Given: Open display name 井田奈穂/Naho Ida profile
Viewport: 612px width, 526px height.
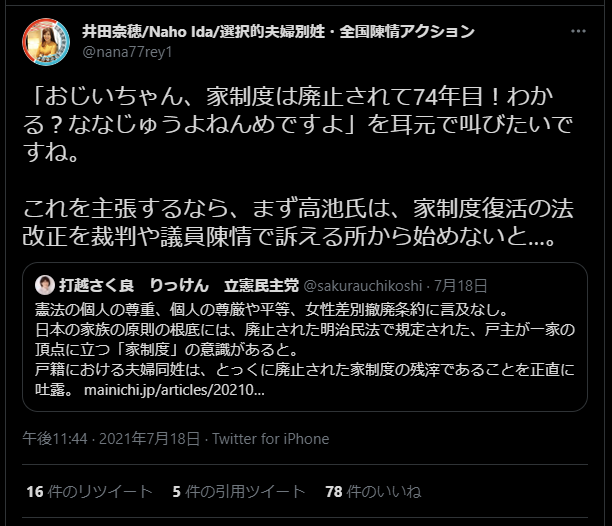Looking at the screenshot, I should tap(278, 31).
